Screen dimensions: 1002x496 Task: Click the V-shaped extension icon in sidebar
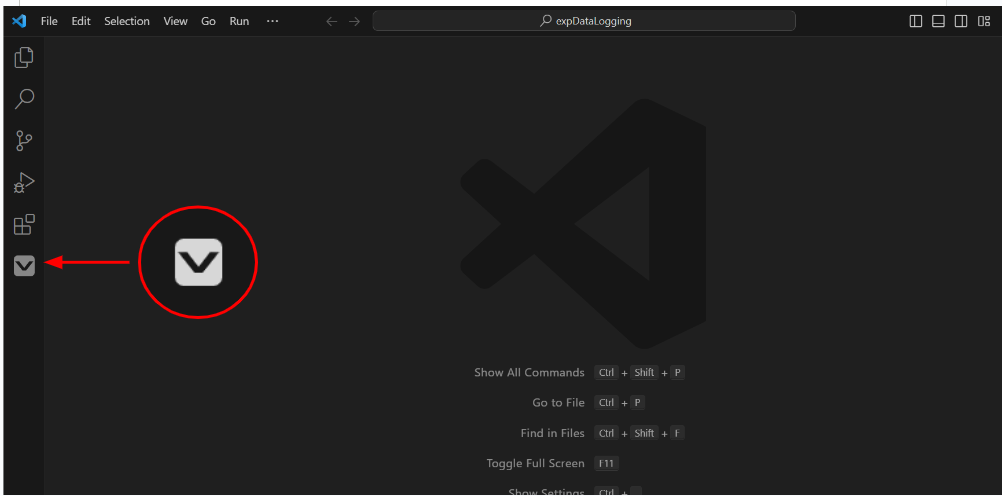(24, 265)
